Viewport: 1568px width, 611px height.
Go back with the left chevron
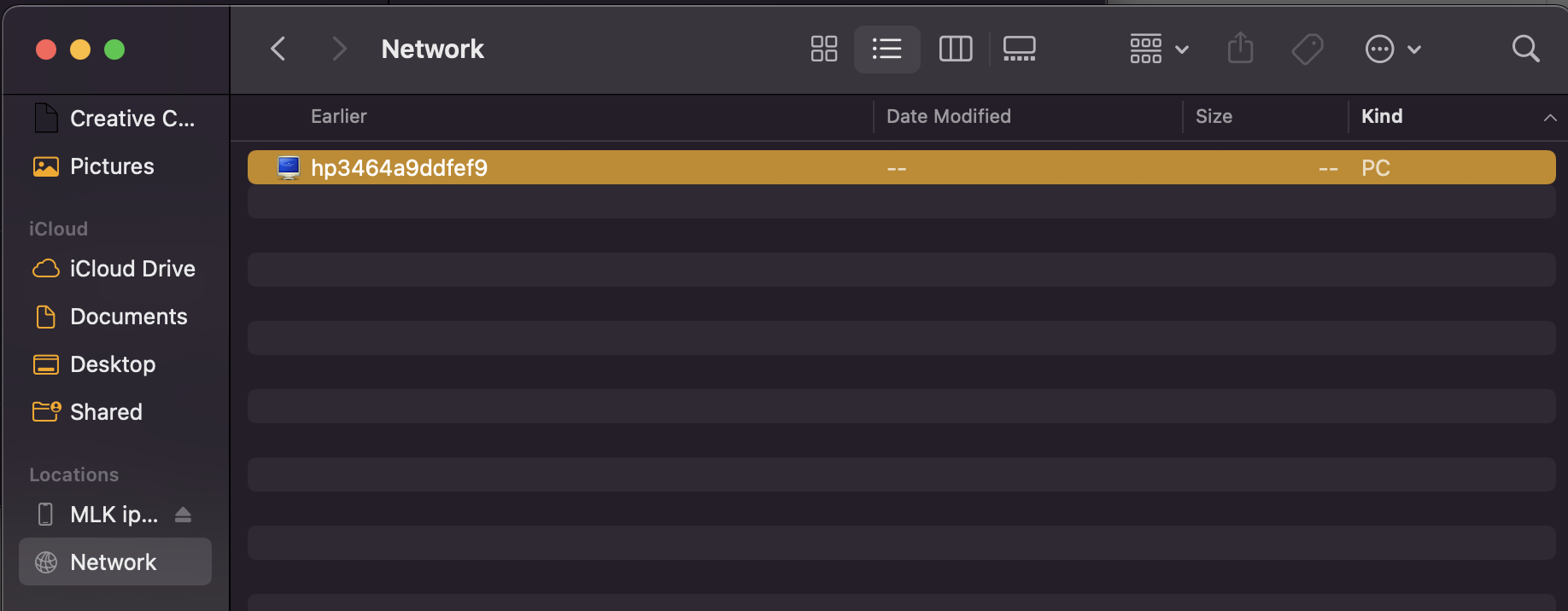click(x=278, y=49)
